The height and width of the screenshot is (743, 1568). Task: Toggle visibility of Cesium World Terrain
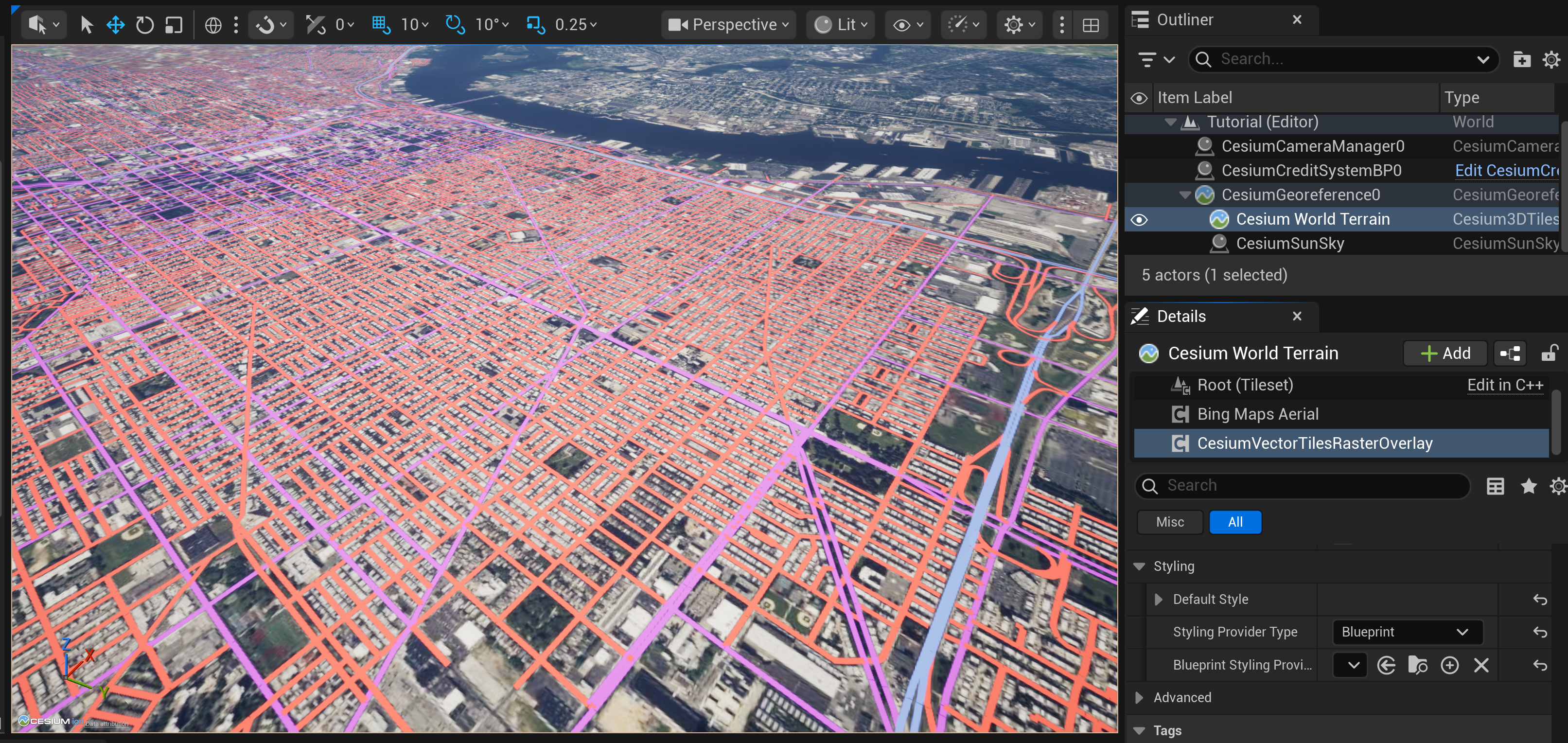click(x=1140, y=220)
